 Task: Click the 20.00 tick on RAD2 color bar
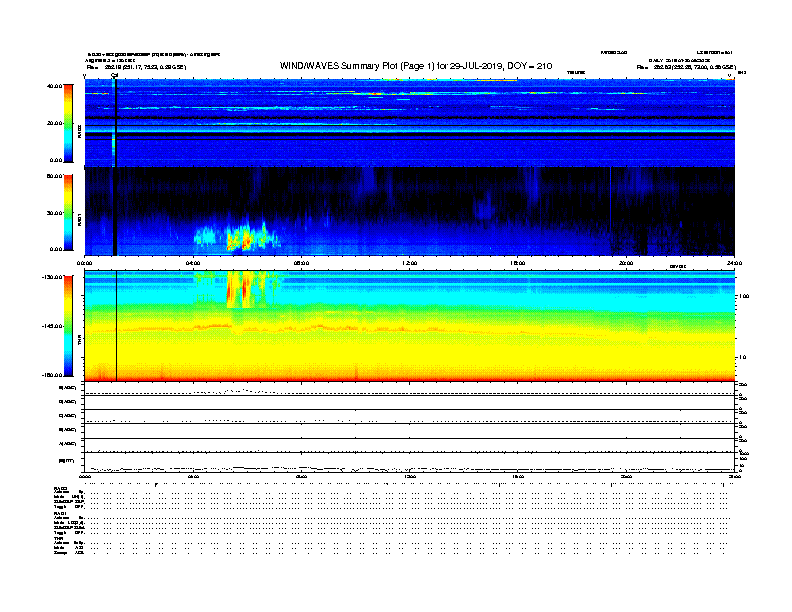point(54,123)
